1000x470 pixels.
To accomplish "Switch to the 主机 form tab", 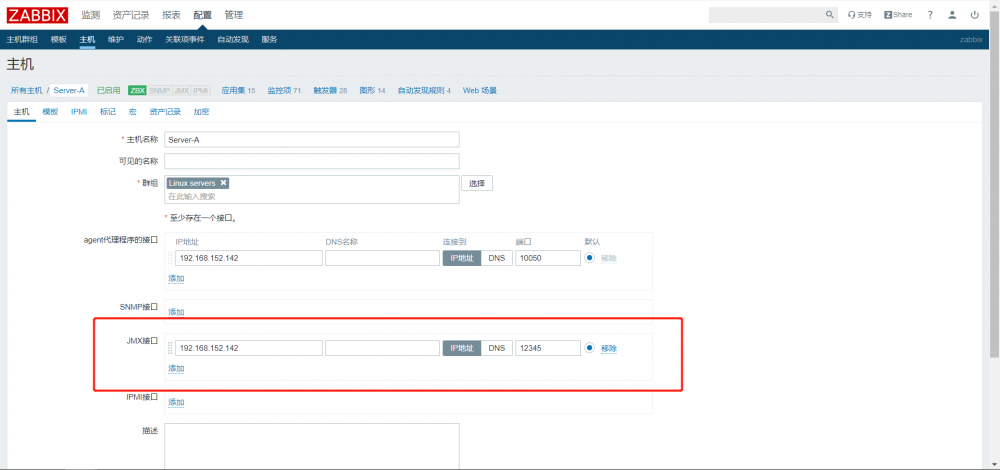I will (22, 112).
